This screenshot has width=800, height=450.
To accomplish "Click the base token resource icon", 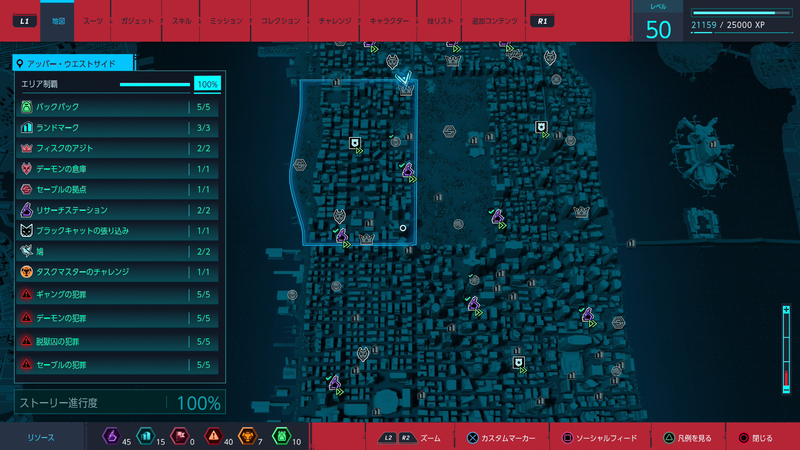I will click(179, 436).
